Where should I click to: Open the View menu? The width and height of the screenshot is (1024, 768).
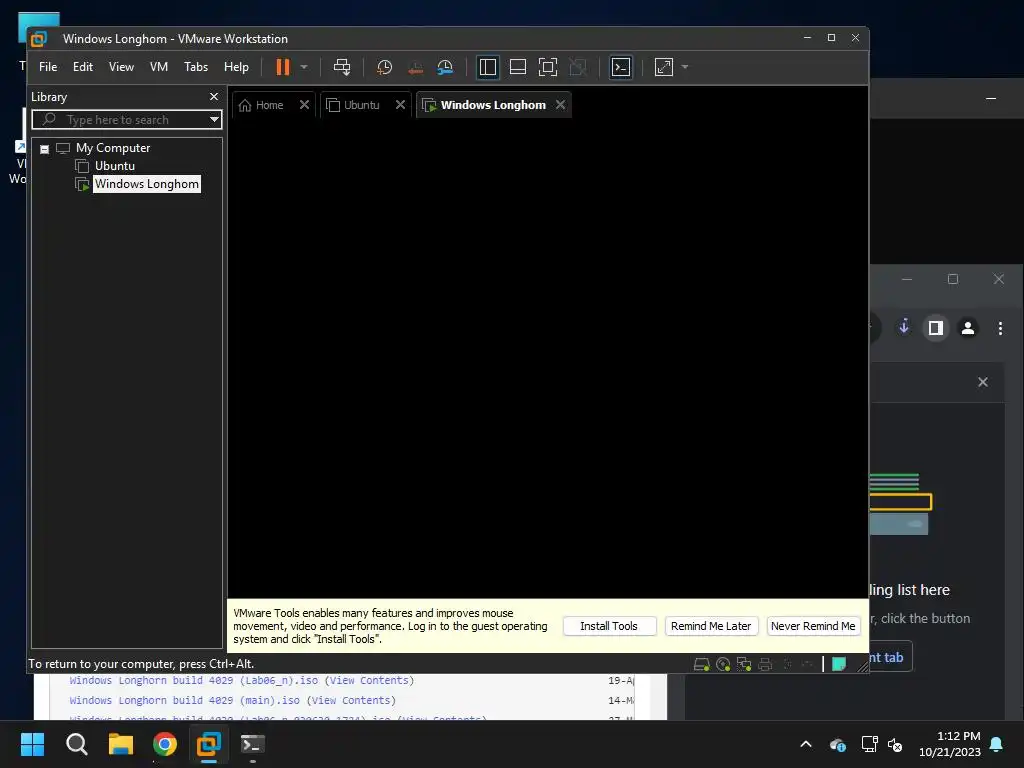(121, 67)
